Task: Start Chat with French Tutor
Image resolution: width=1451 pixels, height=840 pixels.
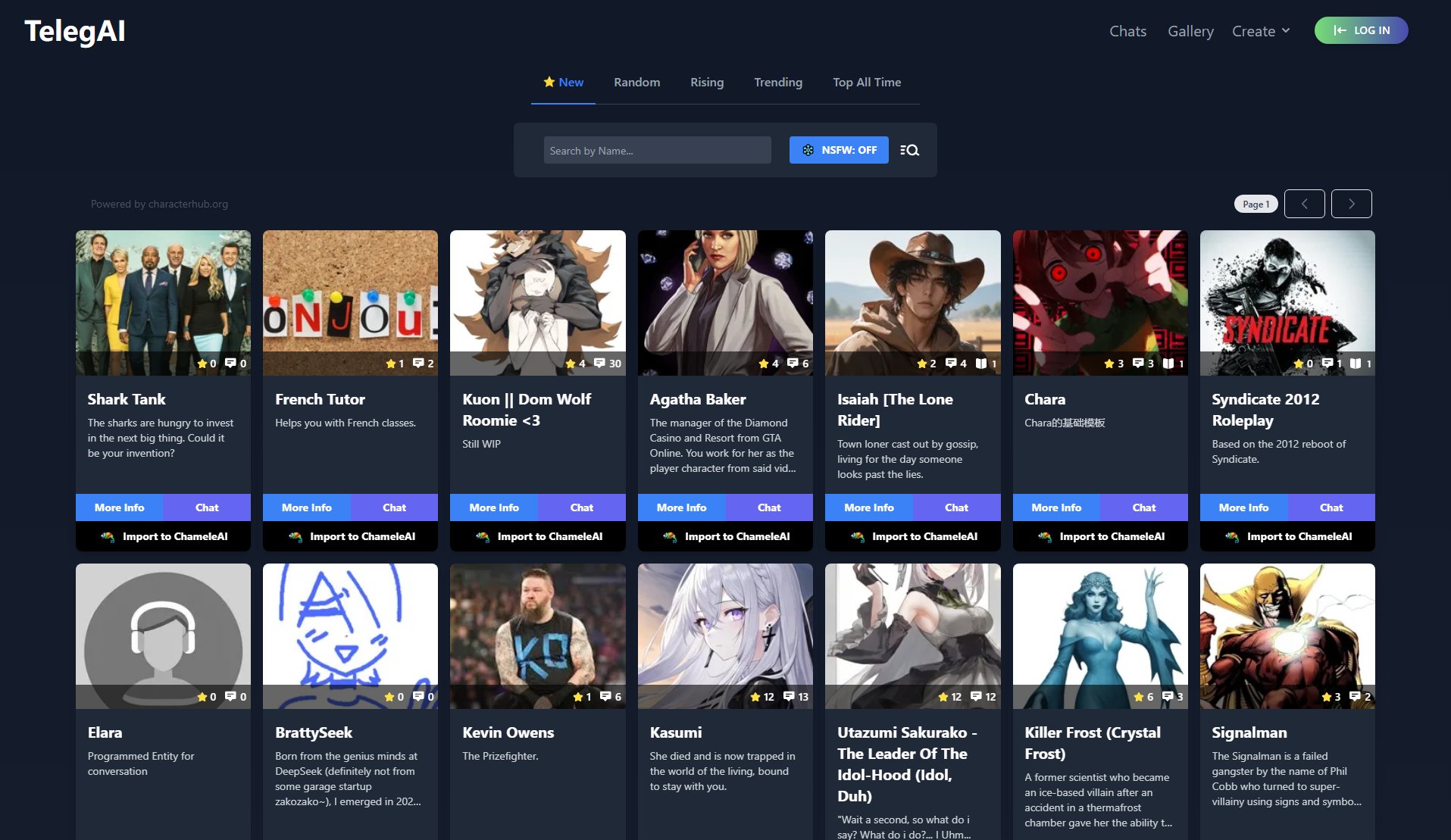Action: (394, 507)
